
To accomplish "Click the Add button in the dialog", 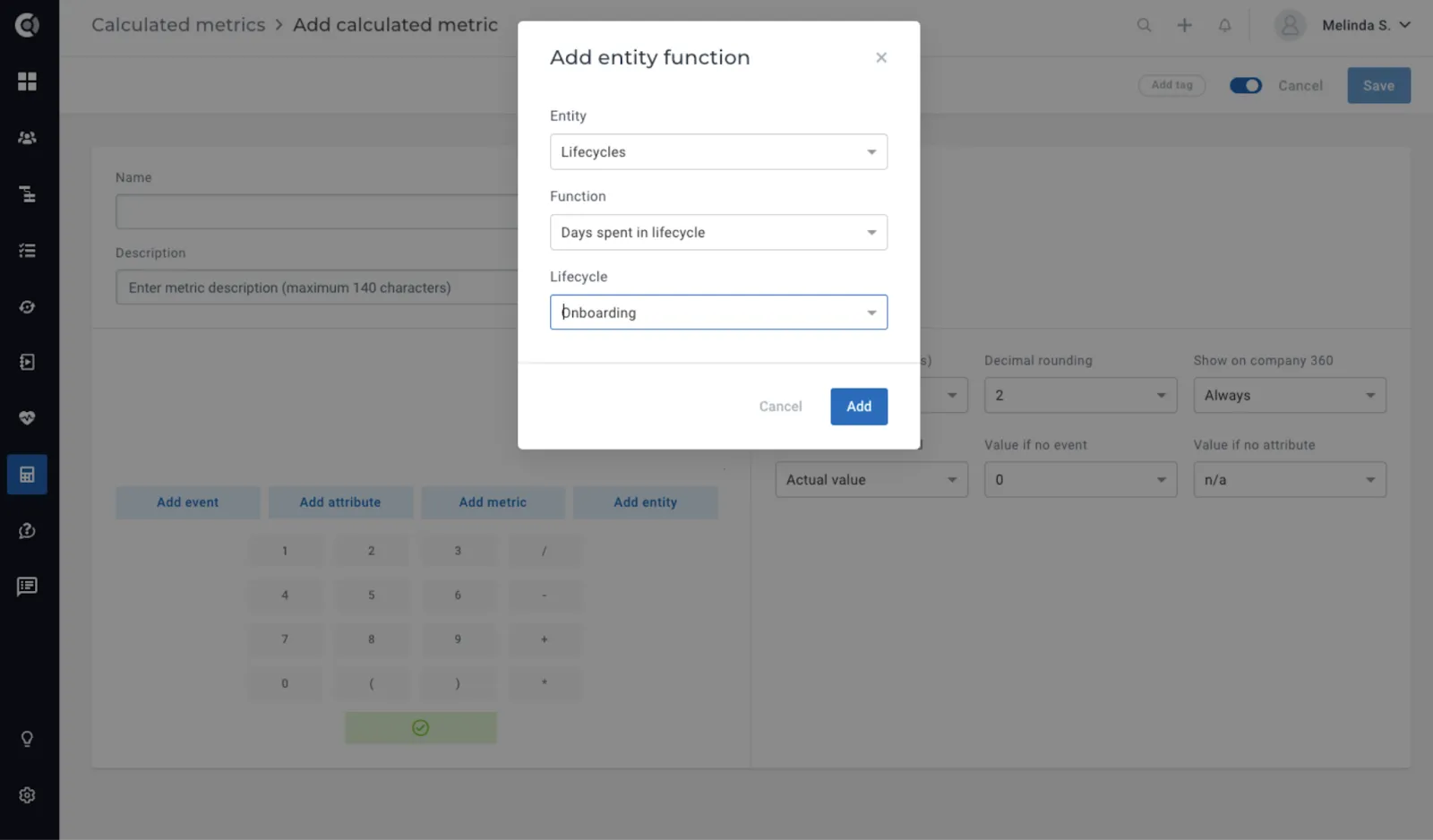I will pos(859,407).
